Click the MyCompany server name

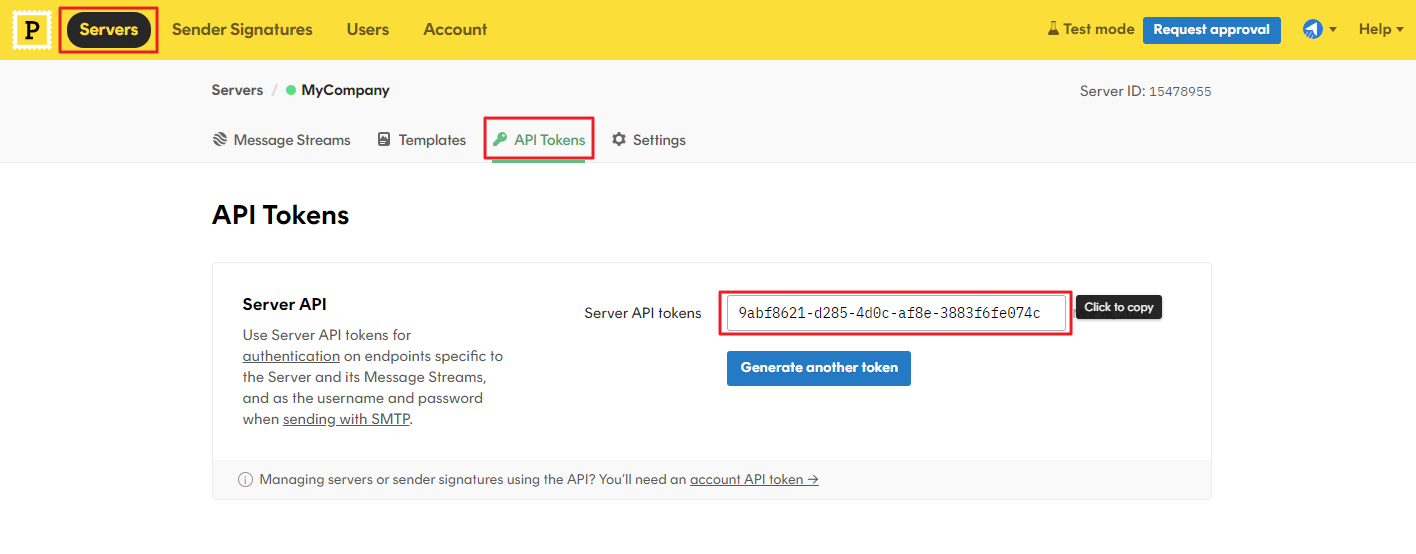pyautogui.click(x=346, y=90)
